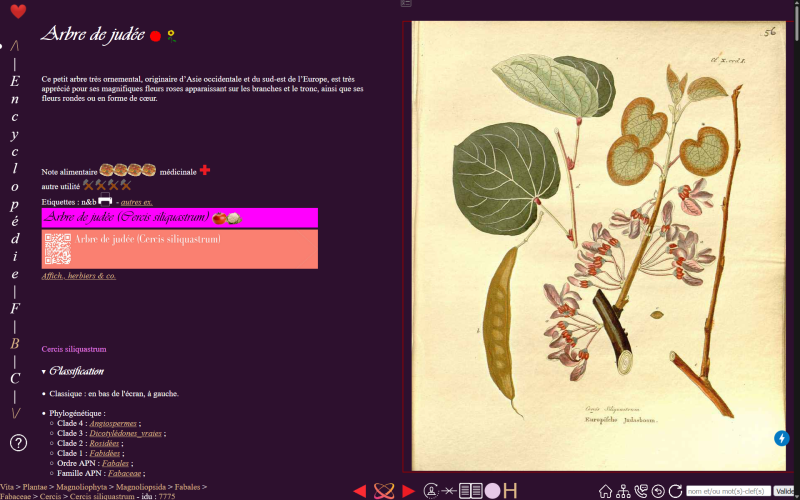Go to next entry with red right arrow

(408, 491)
